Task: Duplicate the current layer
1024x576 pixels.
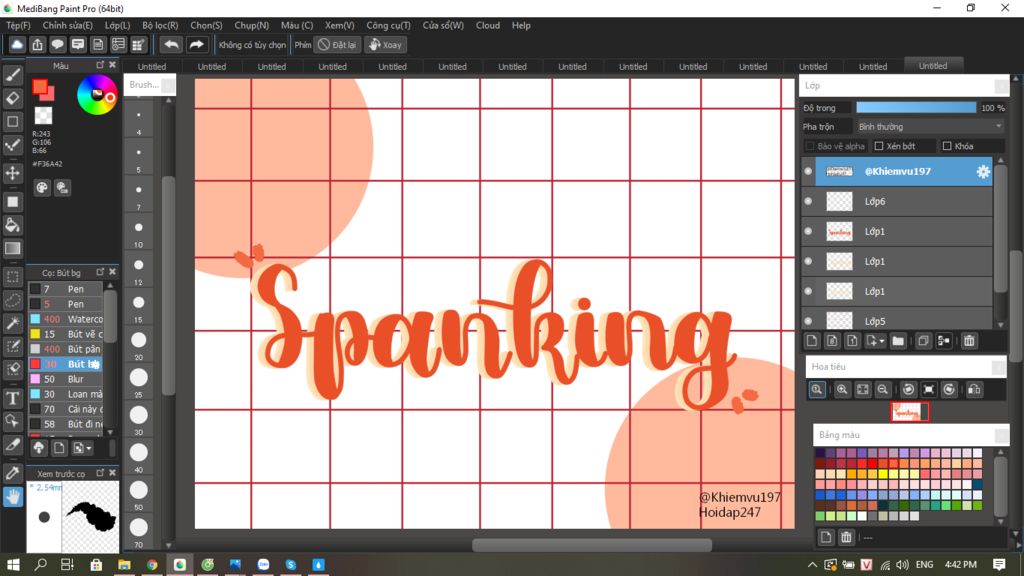Action: coord(923,341)
